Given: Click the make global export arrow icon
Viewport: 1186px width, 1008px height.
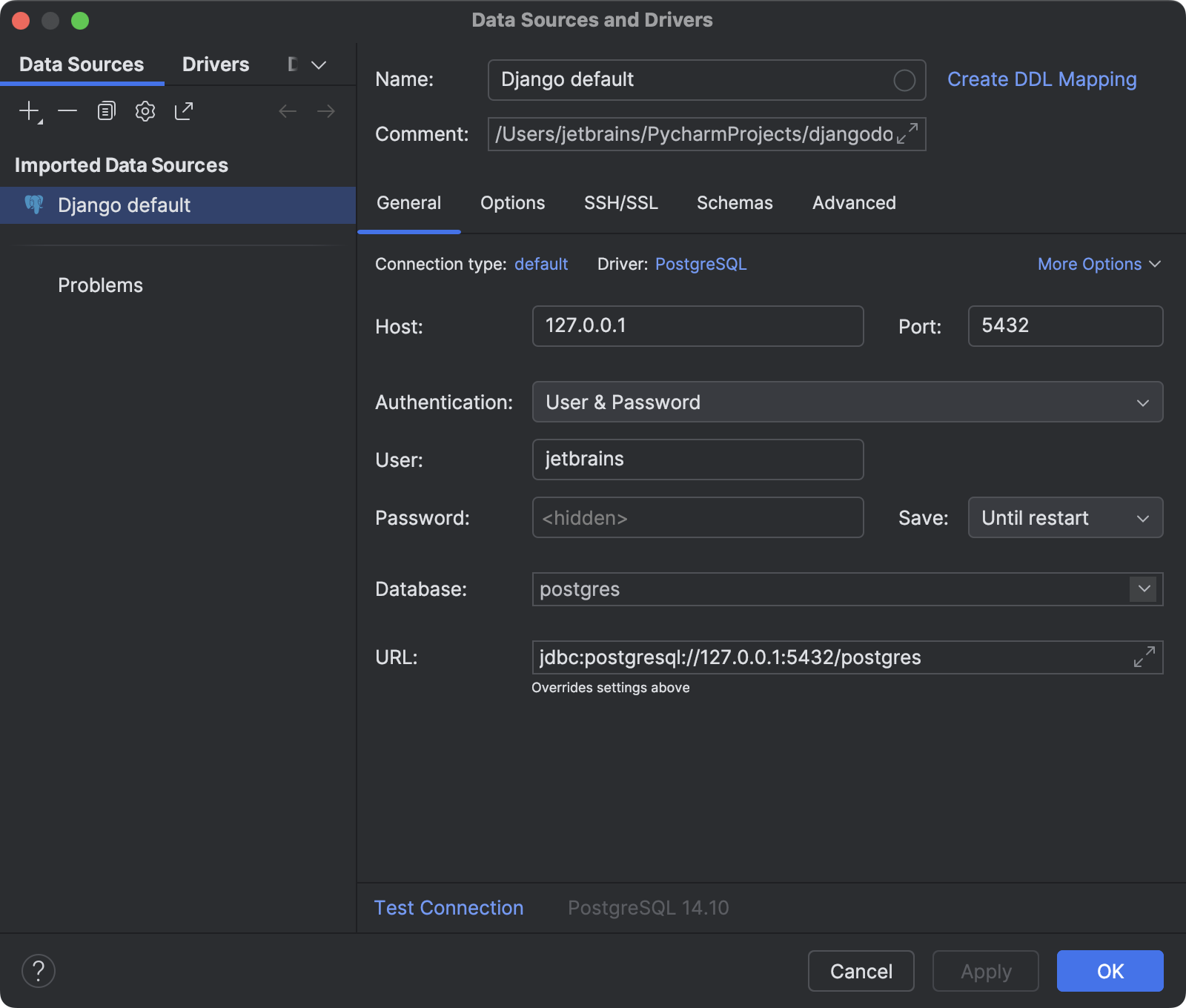Looking at the screenshot, I should click(x=184, y=111).
